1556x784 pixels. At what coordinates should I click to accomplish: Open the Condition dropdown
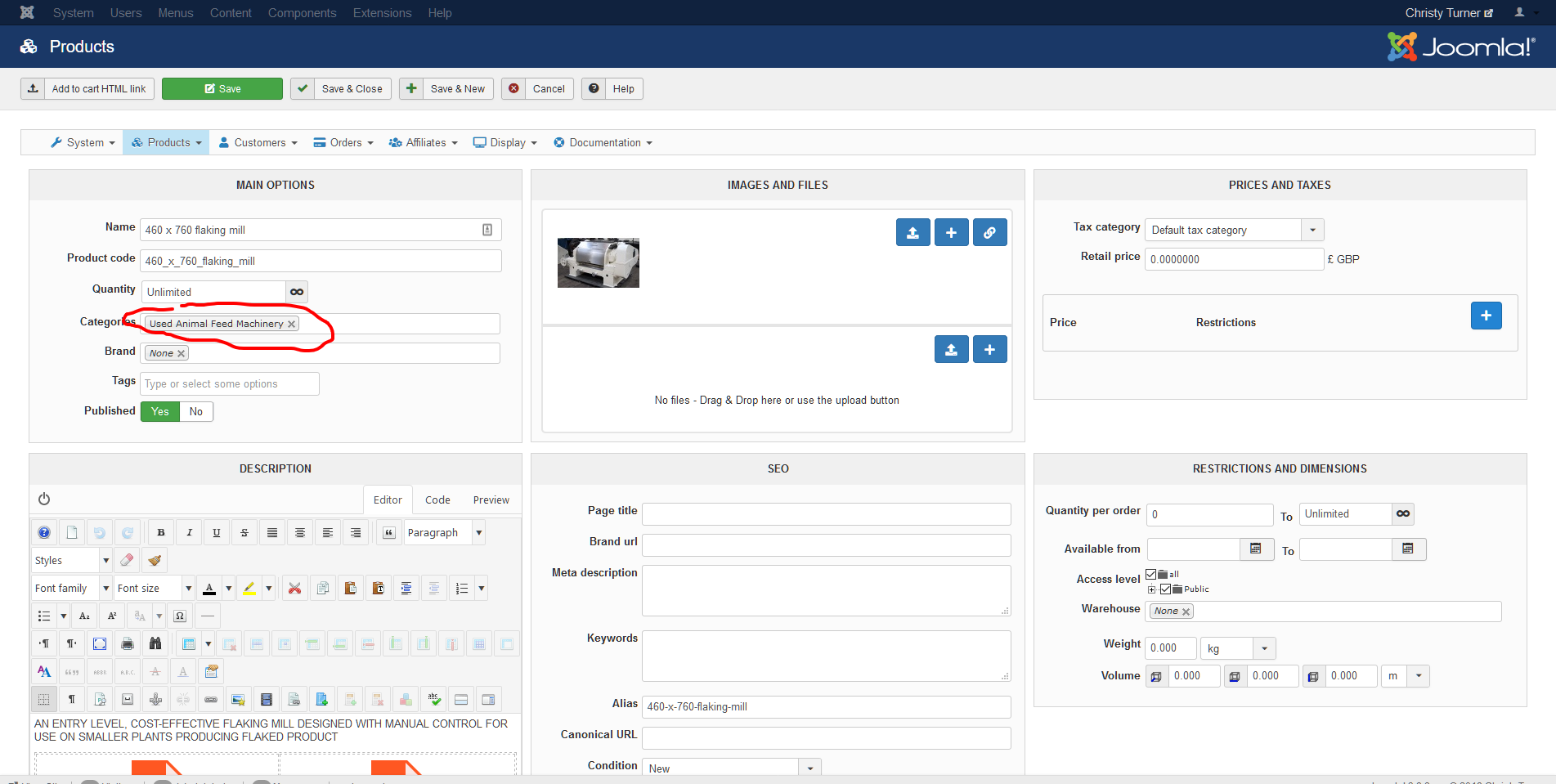point(732,768)
